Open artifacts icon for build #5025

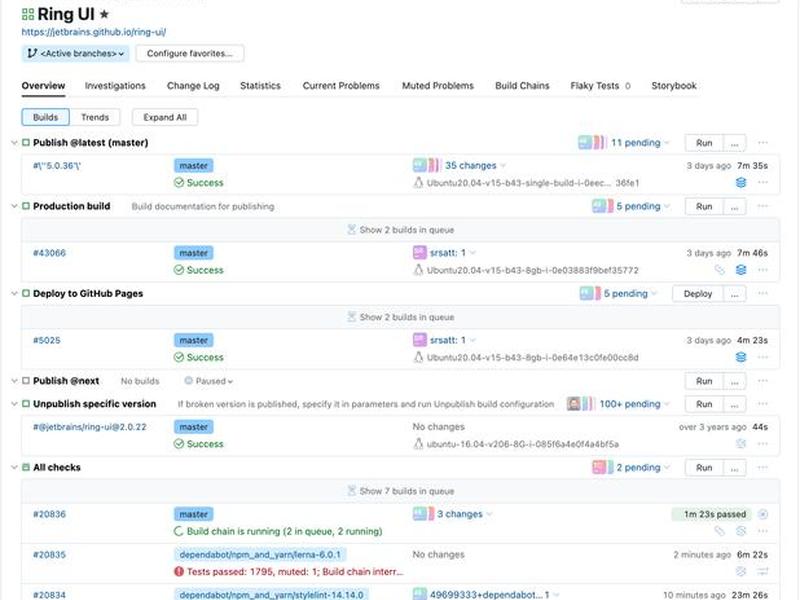(x=741, y=357)
